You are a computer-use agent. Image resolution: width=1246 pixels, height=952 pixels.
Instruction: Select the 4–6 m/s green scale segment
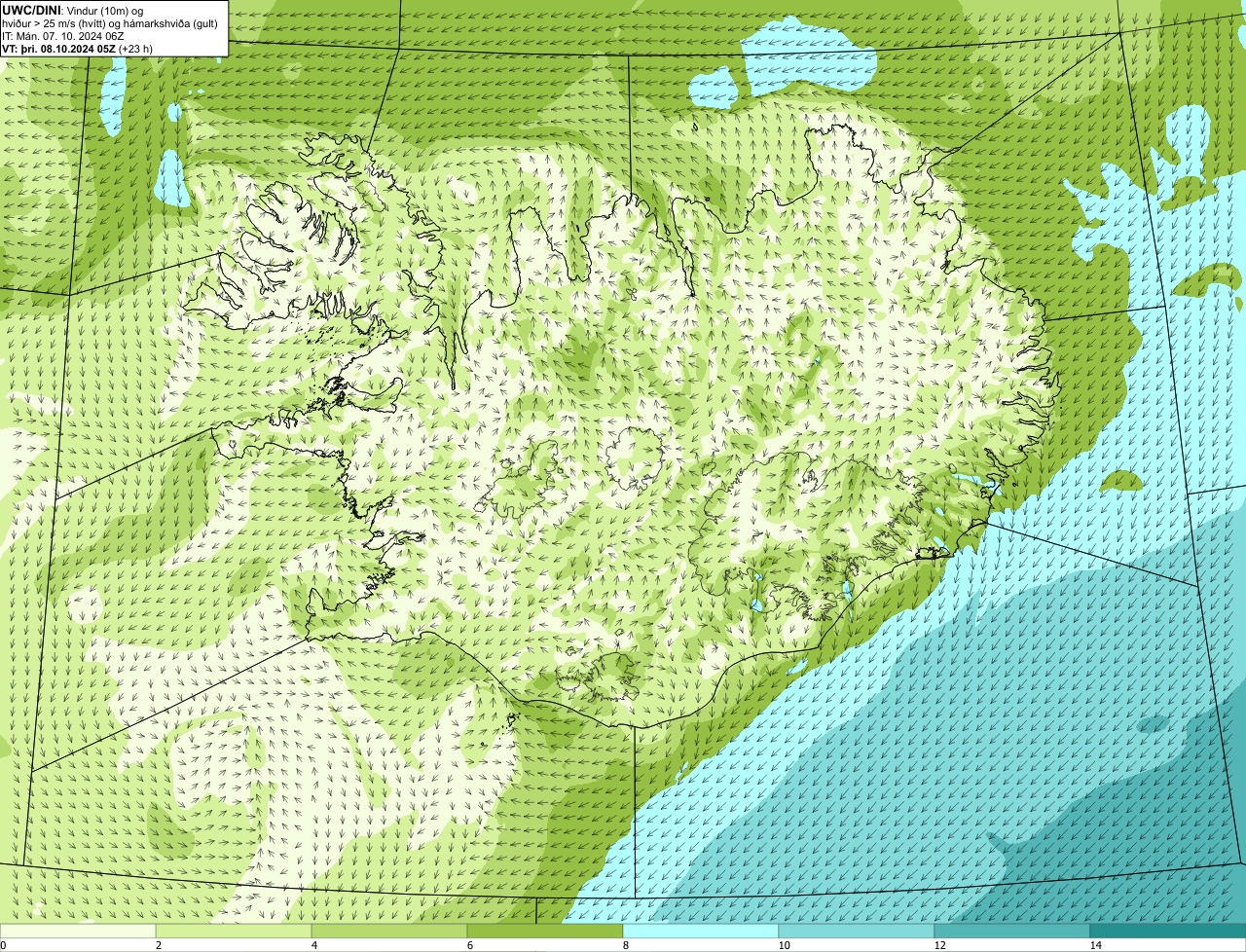click(389, 931)
